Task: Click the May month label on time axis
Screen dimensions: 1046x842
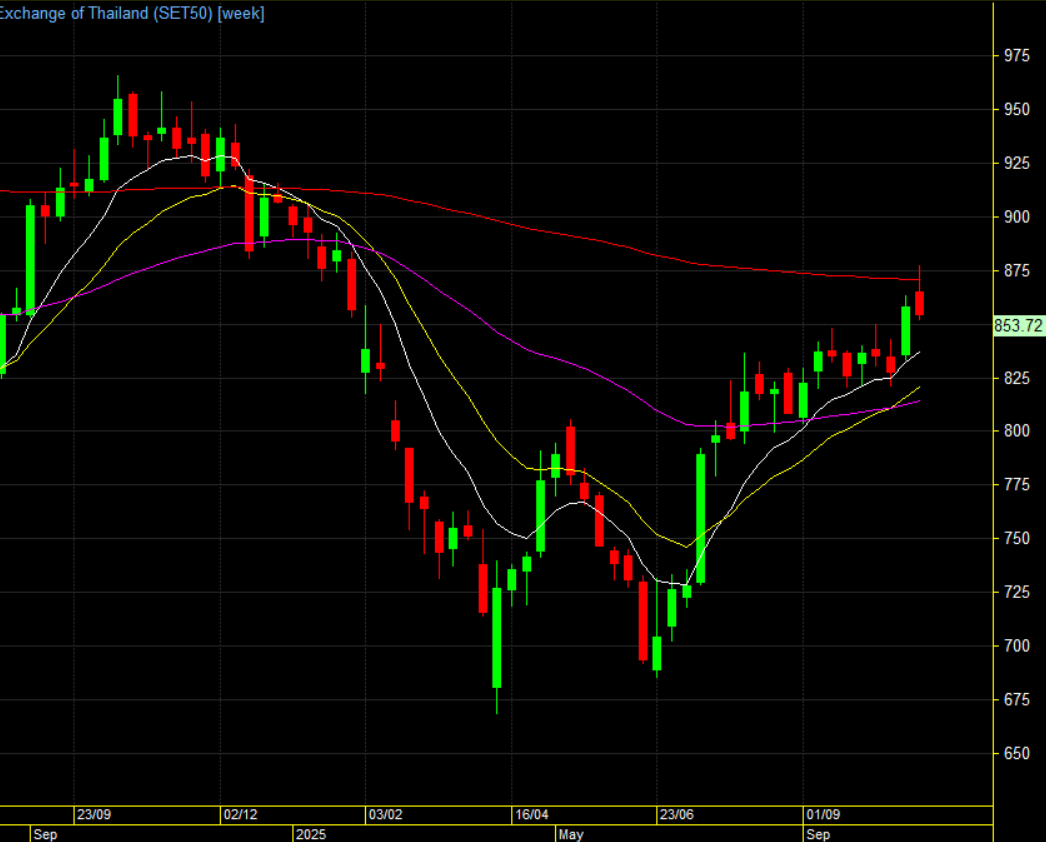Action: [x=571, y=835]
